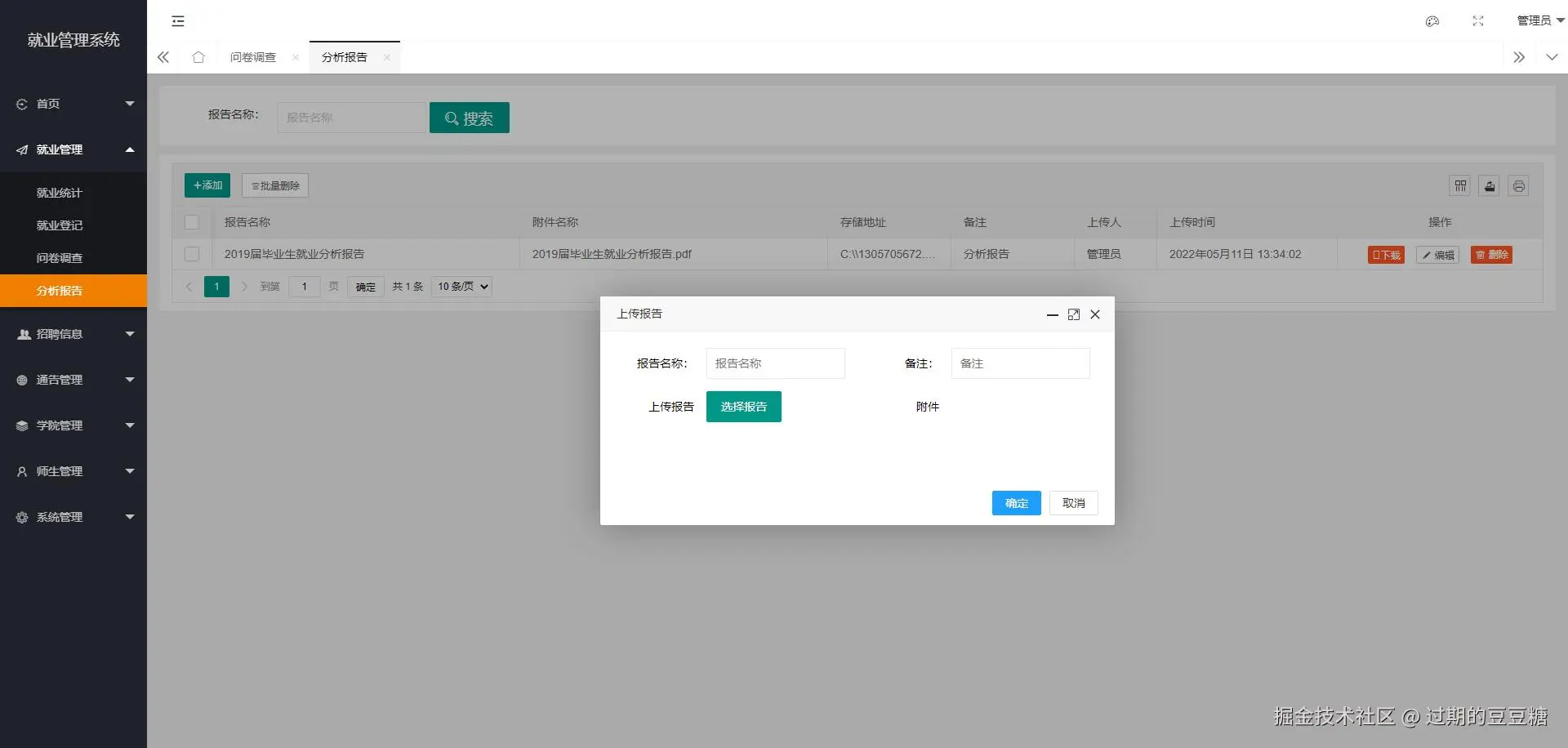Viewport: 1568px width, 748px height.
Task: Enter fullscreen using the expand icon
Action: coord(1477,21)
